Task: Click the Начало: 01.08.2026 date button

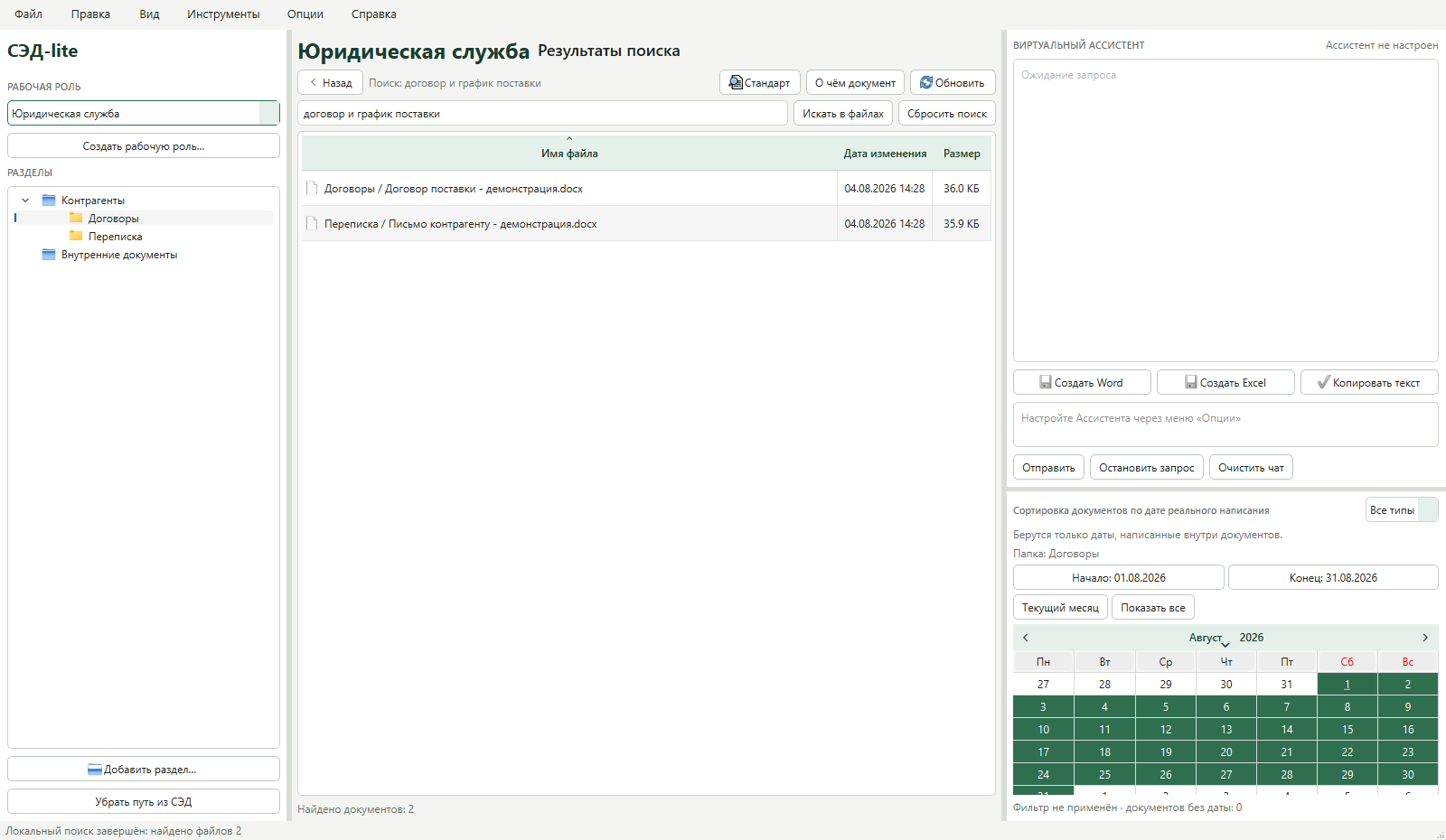Action: (1119, 577)
